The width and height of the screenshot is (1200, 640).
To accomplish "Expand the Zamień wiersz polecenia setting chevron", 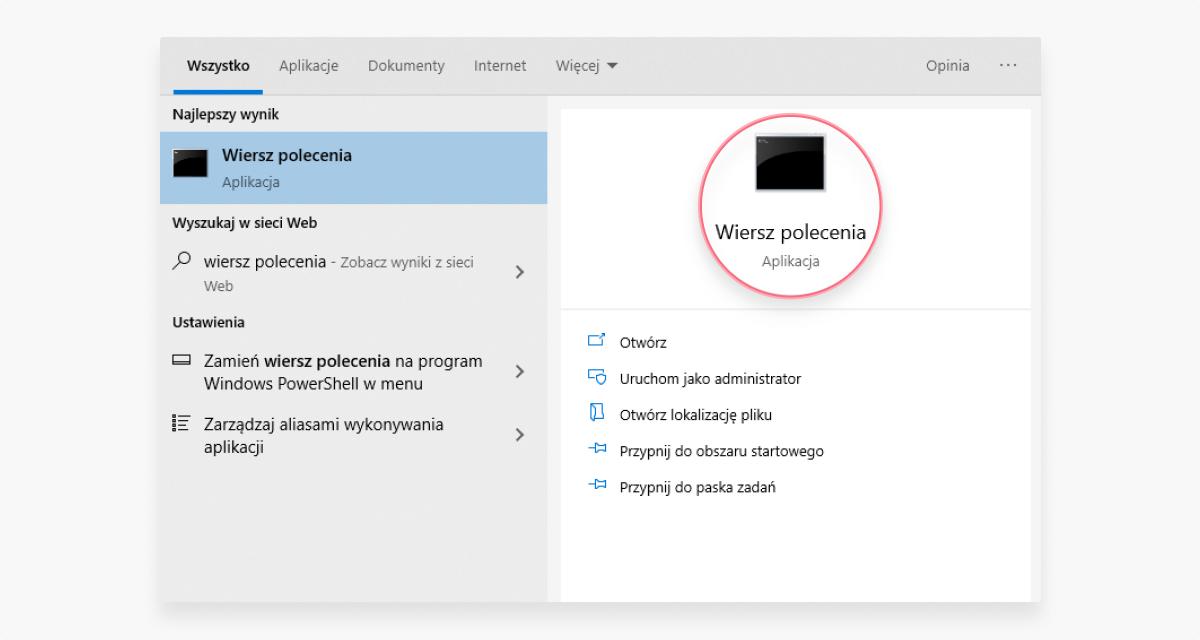I will 519,371.
